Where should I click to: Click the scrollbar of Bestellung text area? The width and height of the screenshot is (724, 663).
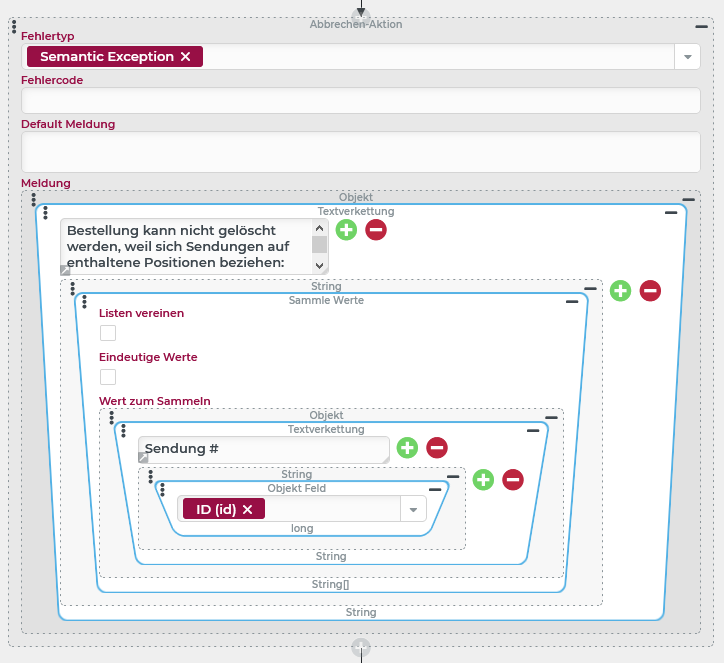(x=320, y=245)
